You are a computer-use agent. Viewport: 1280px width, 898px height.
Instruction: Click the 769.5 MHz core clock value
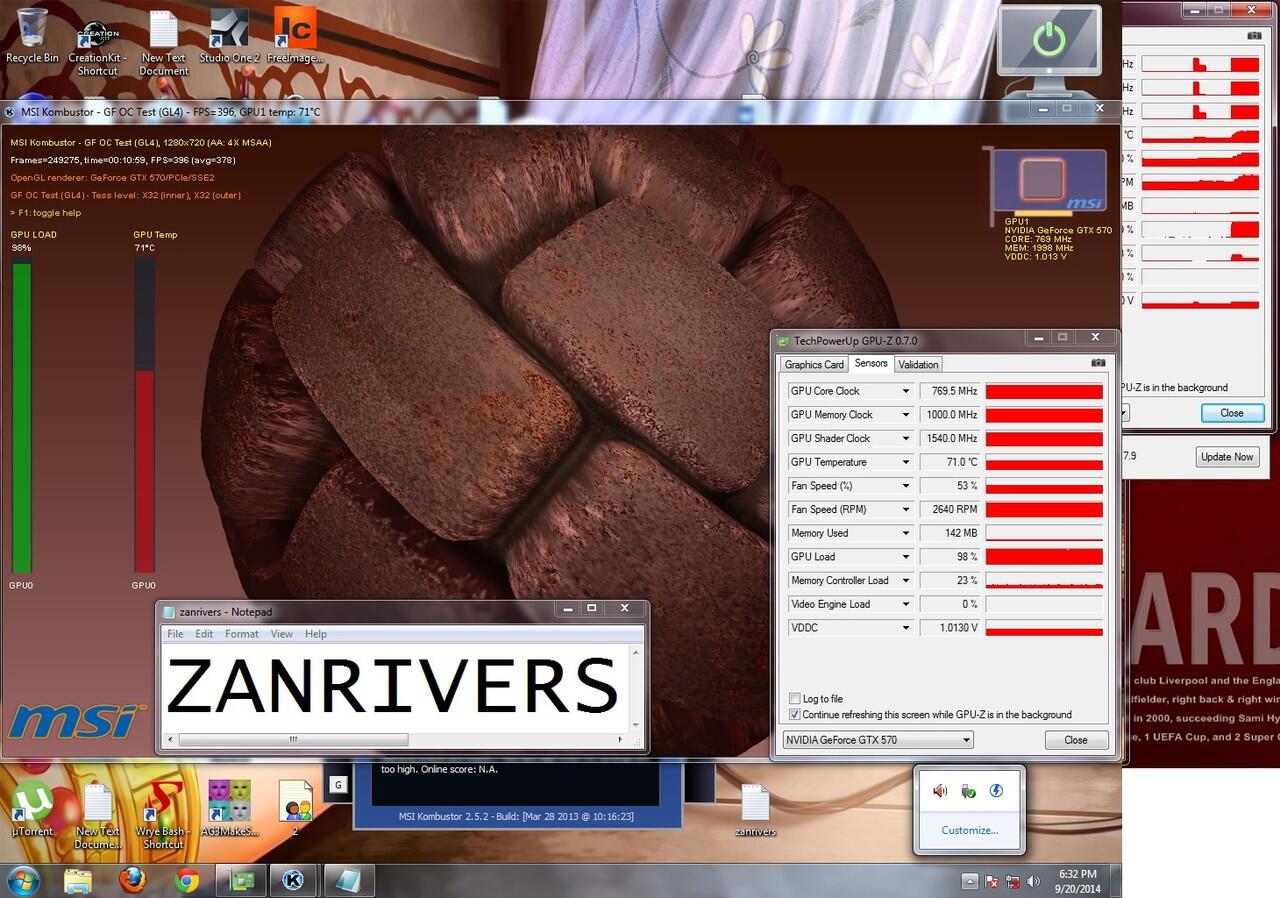click(x=950, y=391)
